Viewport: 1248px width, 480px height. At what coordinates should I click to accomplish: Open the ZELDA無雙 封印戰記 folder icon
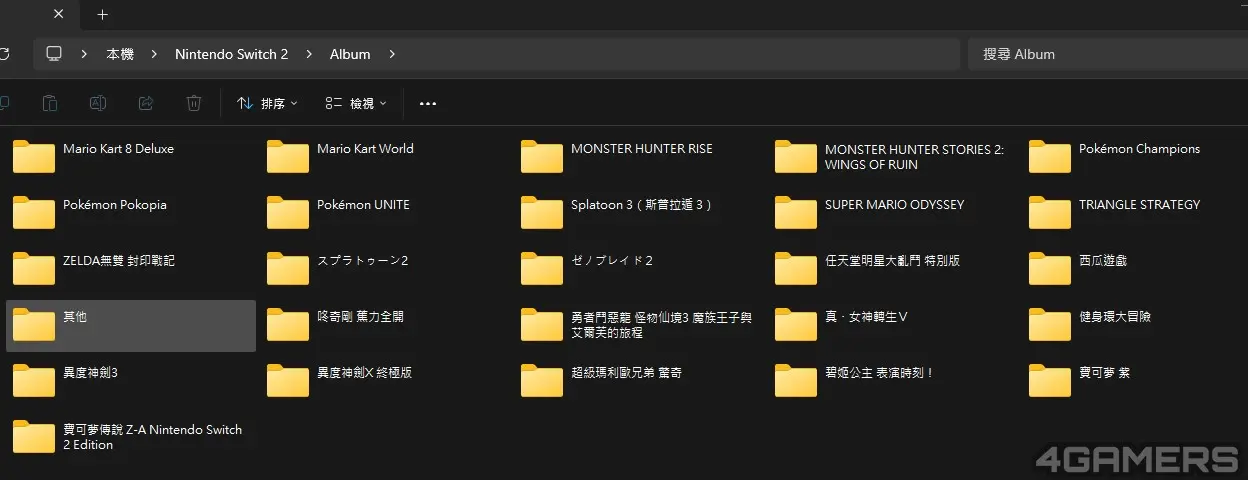click(x=34, y=269)
